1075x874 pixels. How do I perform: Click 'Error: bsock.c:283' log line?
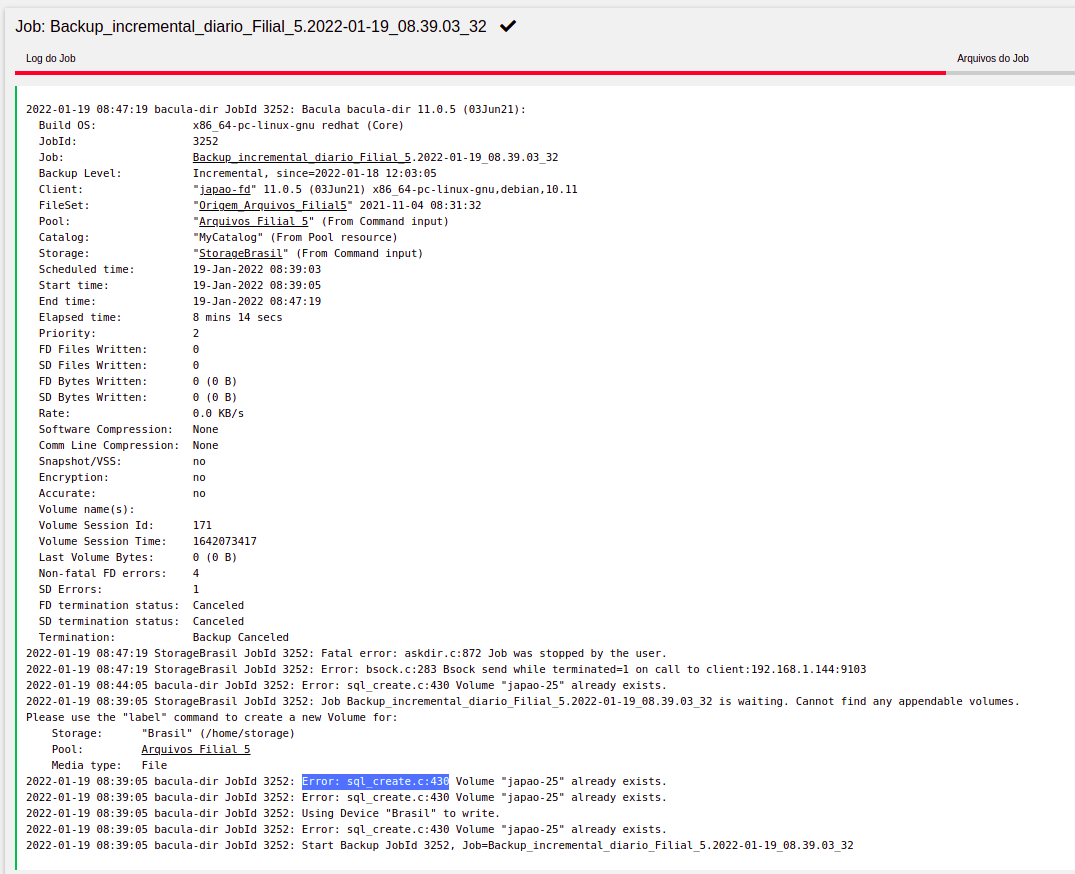tap(446, 670)
